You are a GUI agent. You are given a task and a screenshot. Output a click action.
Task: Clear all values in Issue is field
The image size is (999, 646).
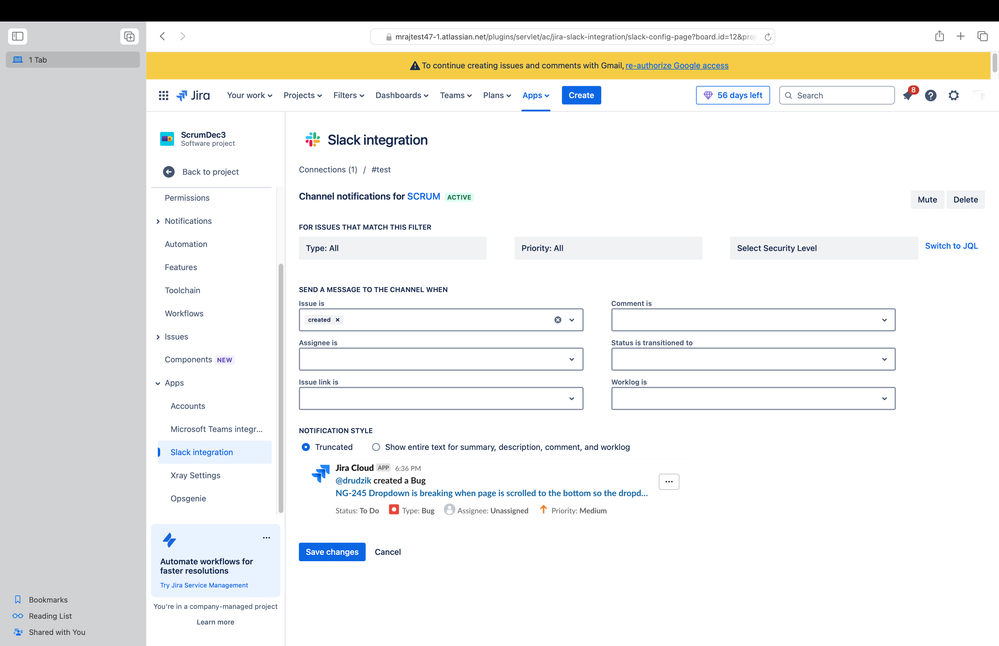pos(557,320)
